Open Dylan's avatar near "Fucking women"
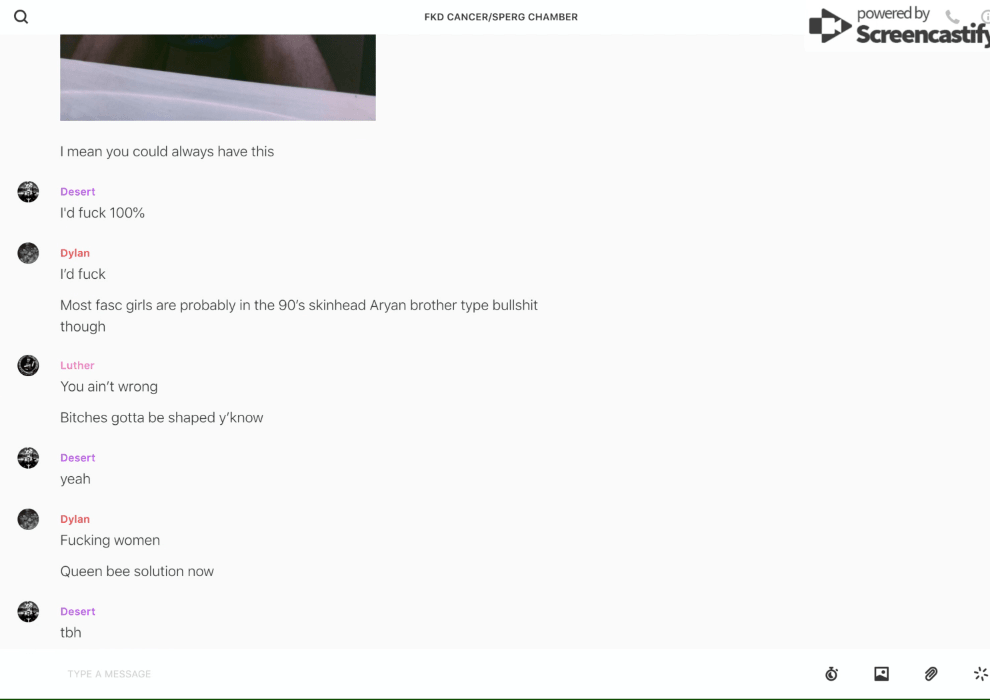The height and width of the screenshot is (700, 990). [28, 519]
